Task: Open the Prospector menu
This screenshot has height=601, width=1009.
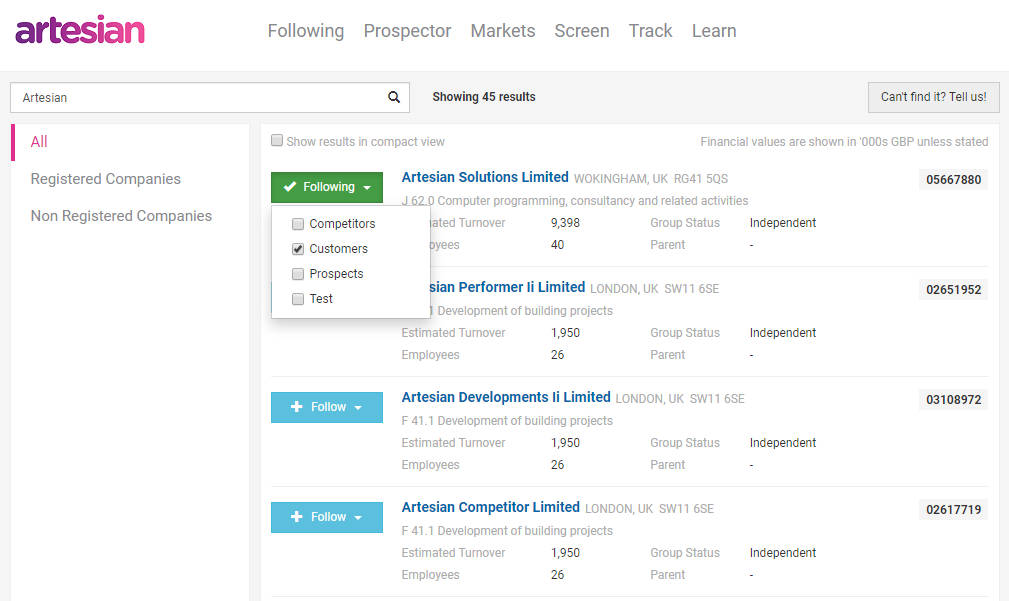Action: 407,31
